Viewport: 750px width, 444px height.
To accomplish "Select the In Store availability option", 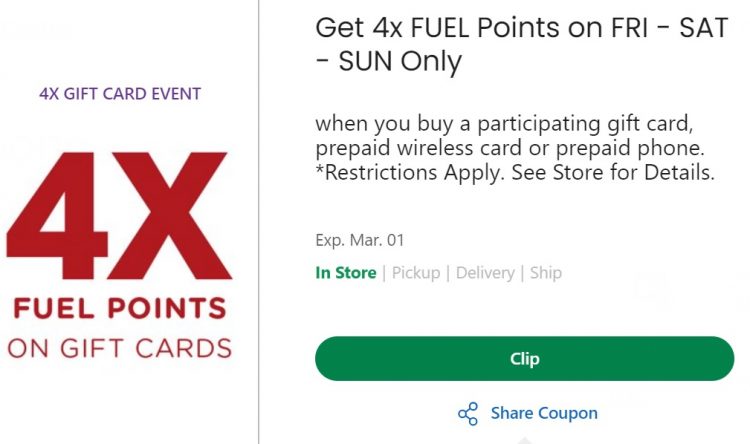I will pyautogui.click(x=346, y=273).
